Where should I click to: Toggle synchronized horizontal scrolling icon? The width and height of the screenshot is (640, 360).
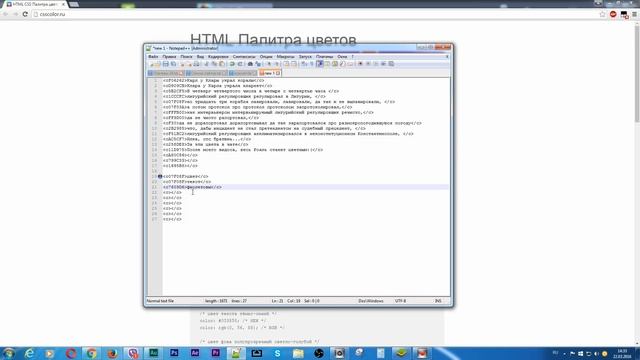294,64
